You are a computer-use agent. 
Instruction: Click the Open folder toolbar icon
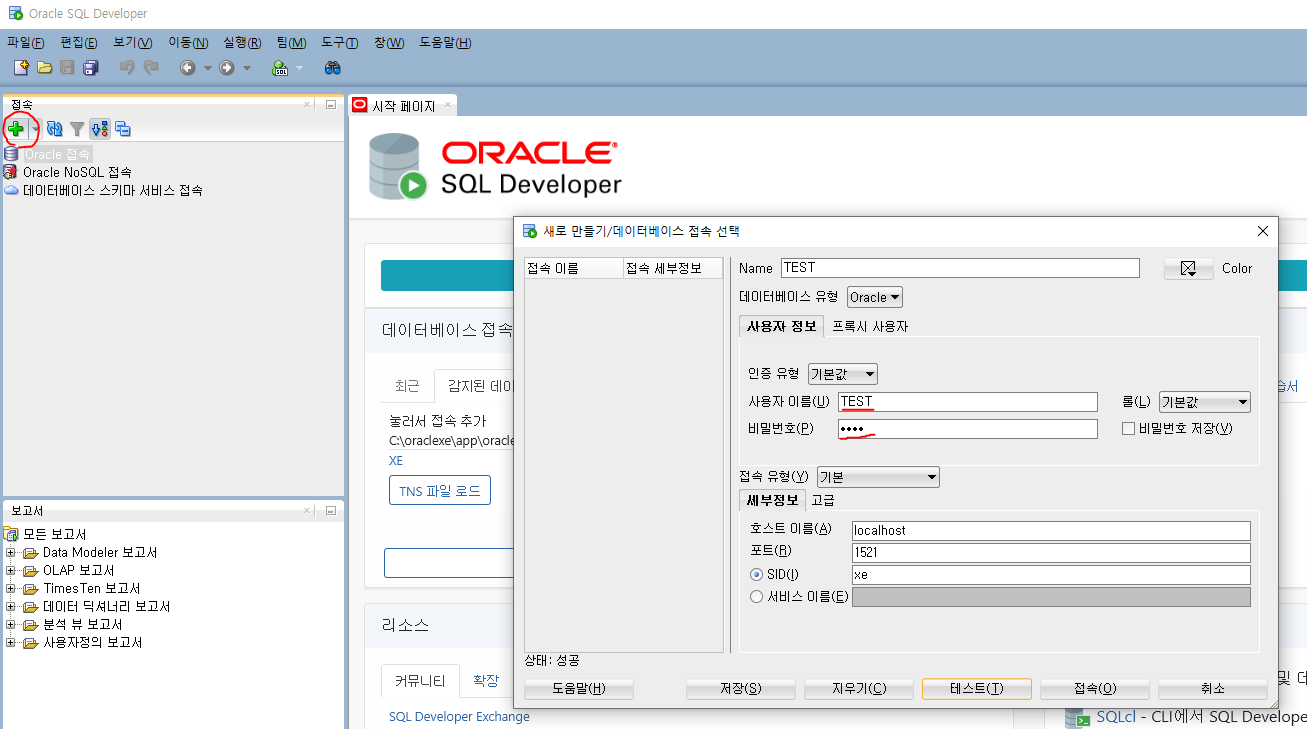point(44,68)
